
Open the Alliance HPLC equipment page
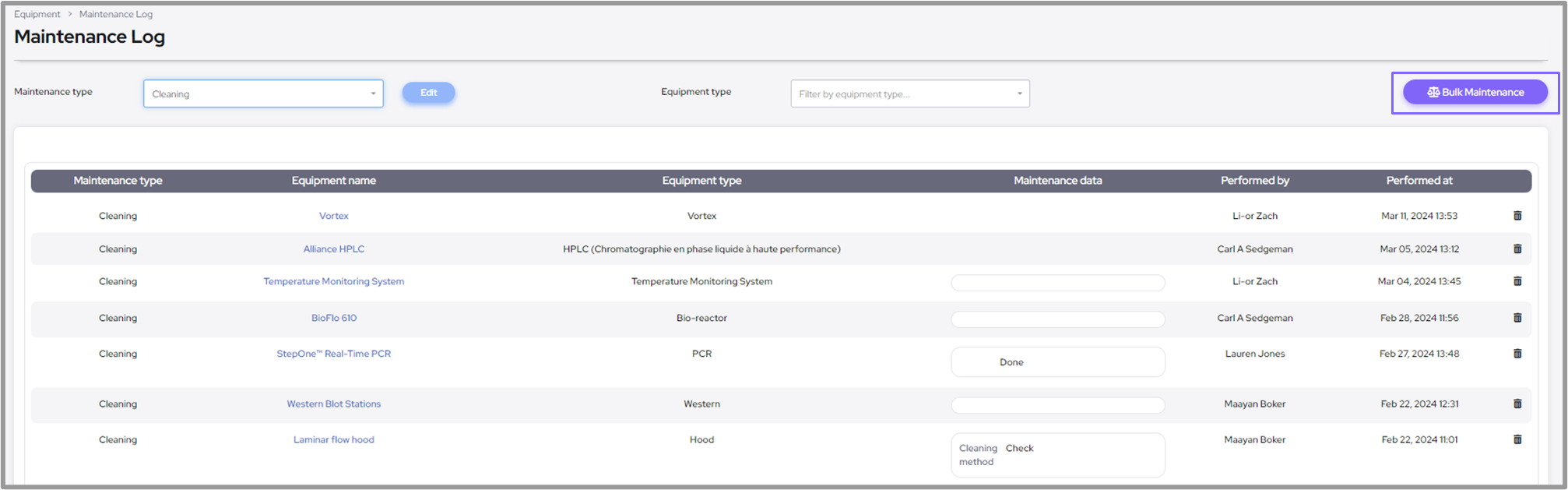(333, 249)
